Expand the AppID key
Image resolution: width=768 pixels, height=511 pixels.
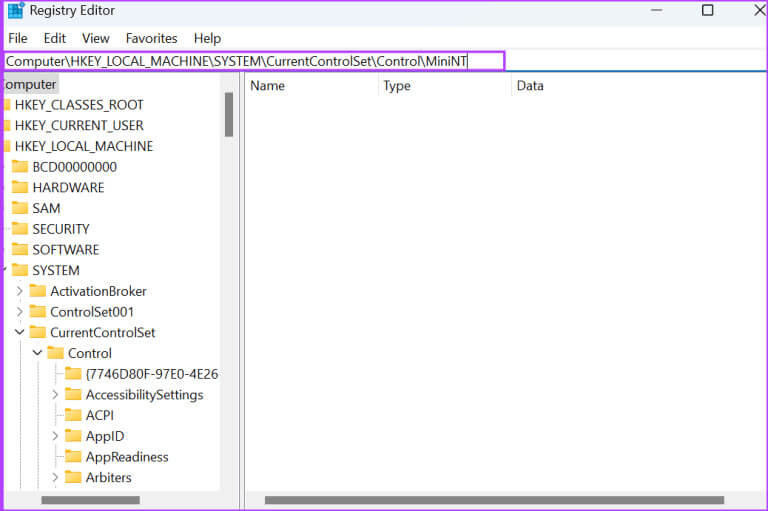click(x=55, y=436)
